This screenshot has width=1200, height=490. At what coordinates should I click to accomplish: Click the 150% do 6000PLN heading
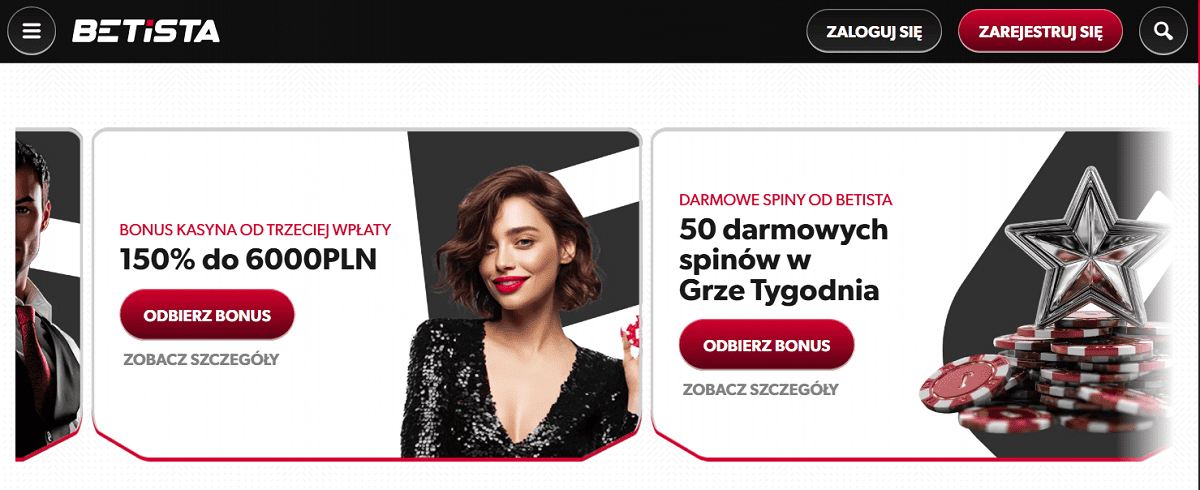(x=248, y=260)
